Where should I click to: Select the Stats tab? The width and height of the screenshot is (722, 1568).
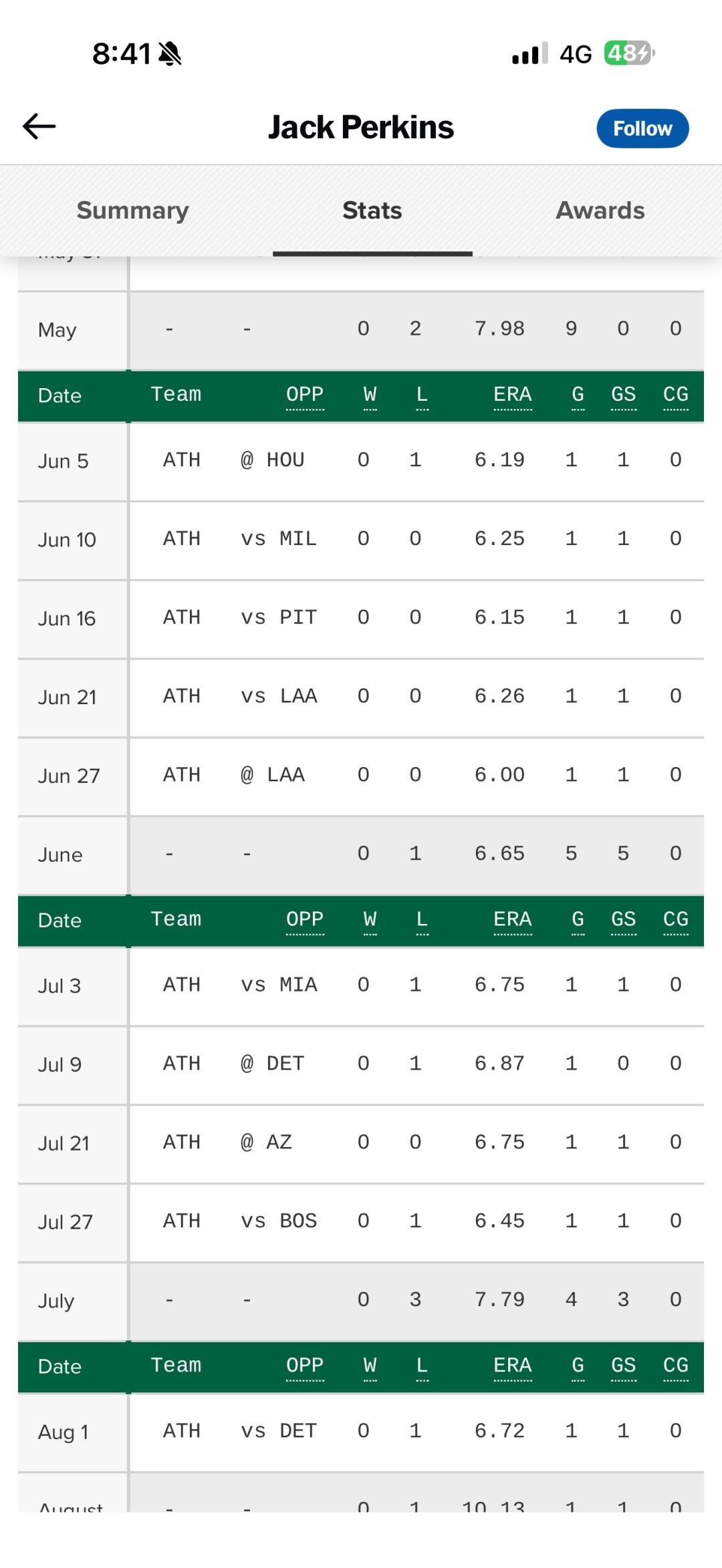(372, 210)
